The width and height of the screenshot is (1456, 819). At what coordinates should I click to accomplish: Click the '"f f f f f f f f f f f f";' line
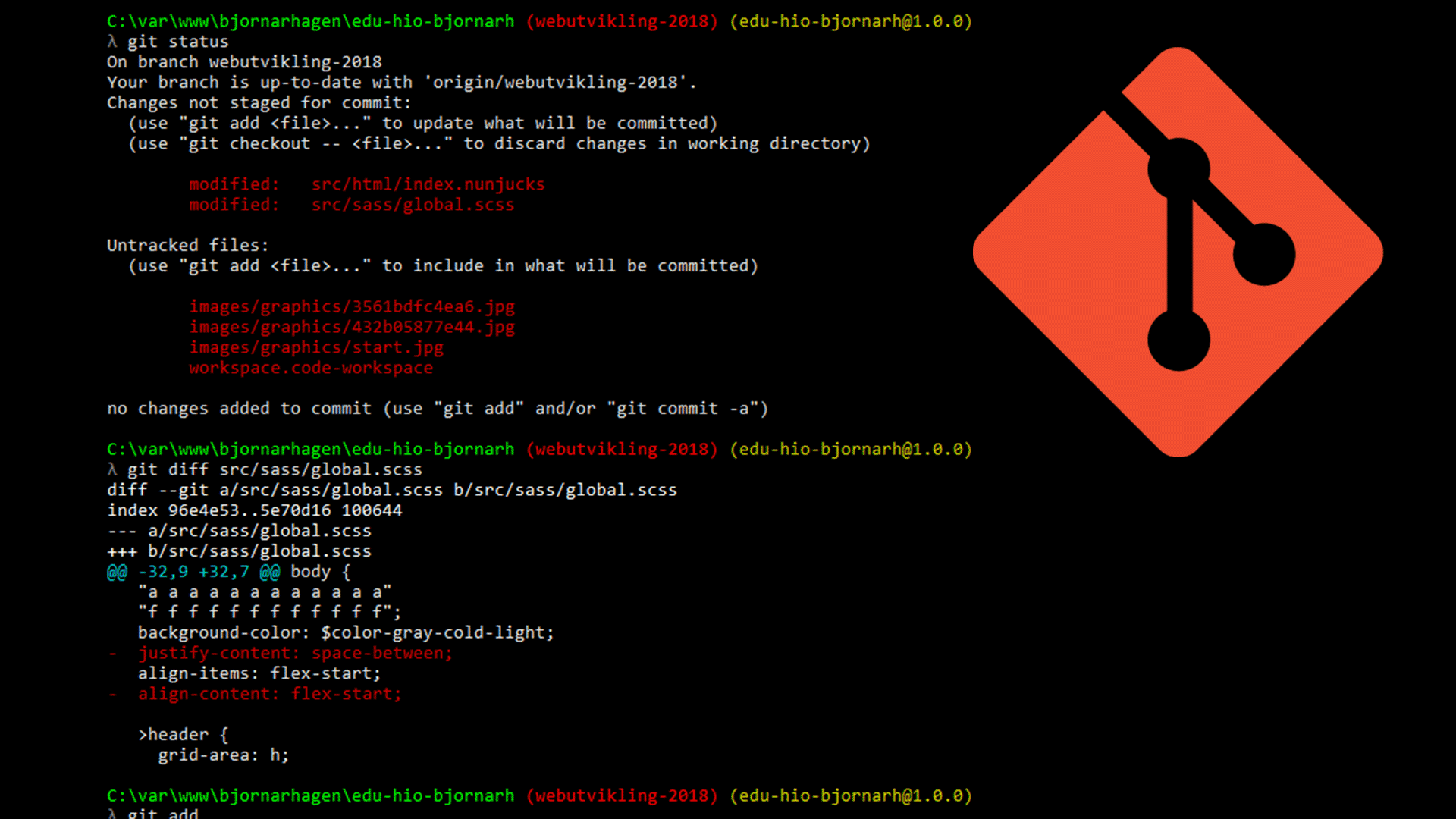(270, 613)
